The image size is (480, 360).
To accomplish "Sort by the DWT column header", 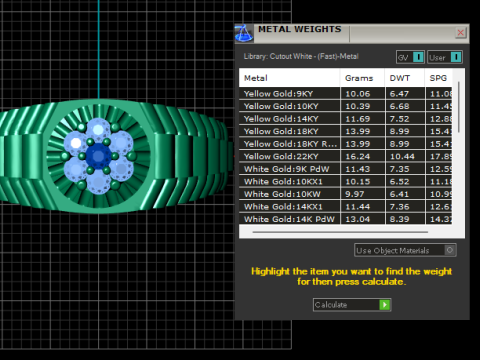I will tap(405, 78).
